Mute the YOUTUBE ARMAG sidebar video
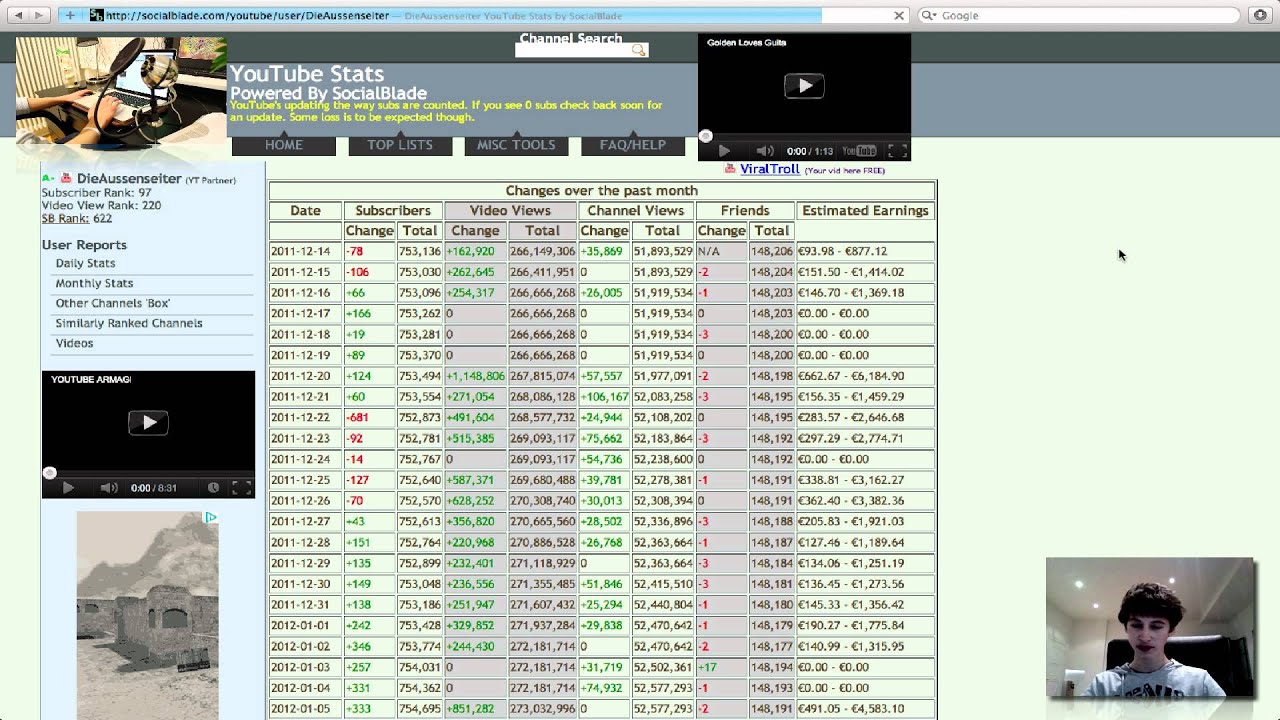 tap(109, 487)
